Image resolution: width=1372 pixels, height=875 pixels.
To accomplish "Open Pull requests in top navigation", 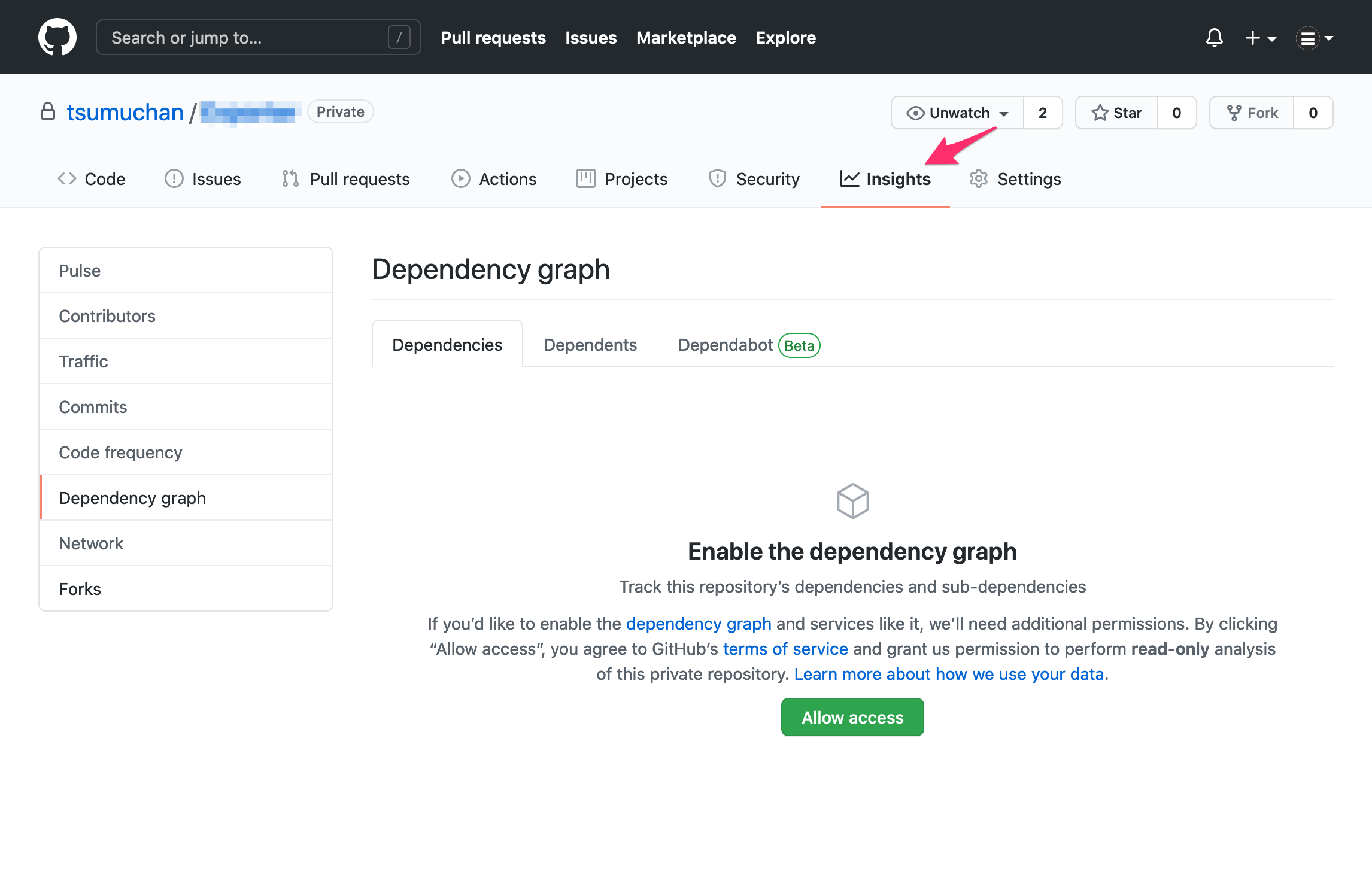I will tap(493, 38).
